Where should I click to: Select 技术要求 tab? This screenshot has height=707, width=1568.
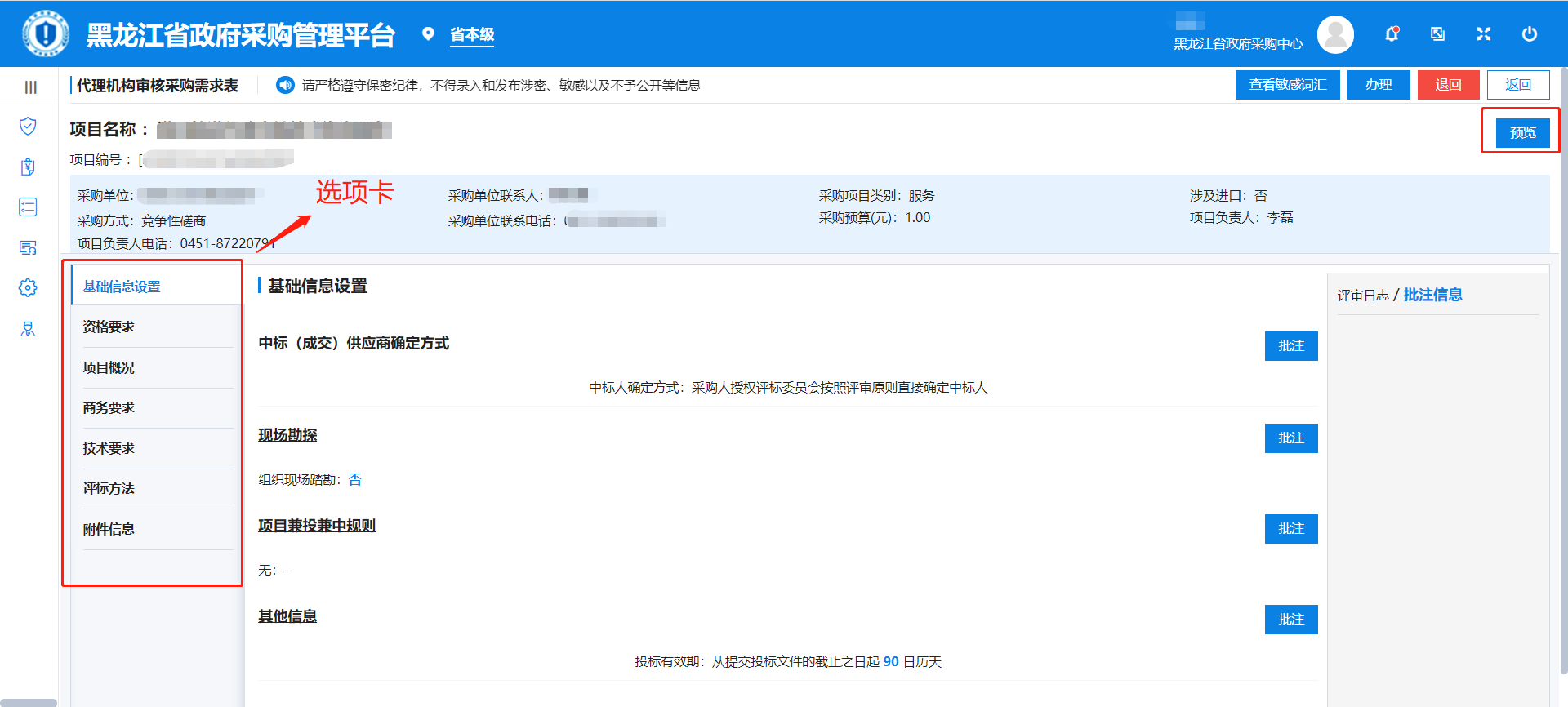[156, 448]
